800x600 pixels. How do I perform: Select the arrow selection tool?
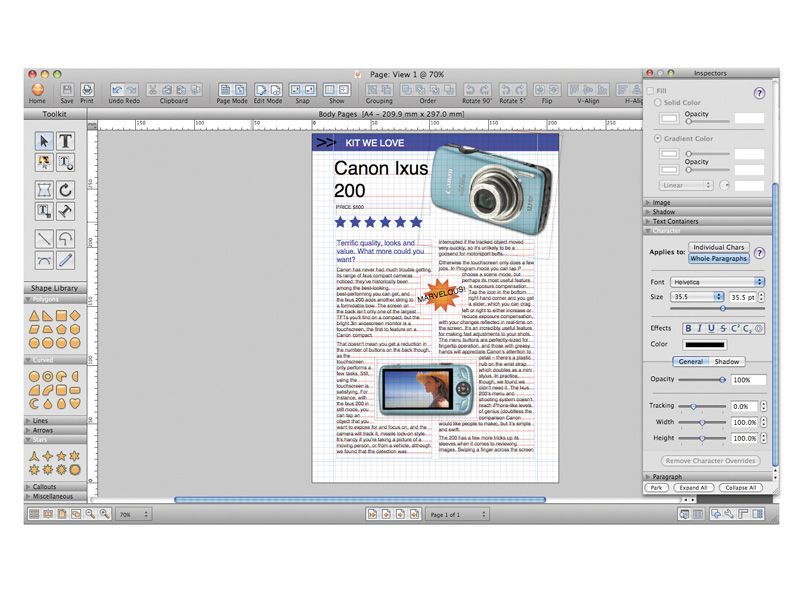click(44, 141)
